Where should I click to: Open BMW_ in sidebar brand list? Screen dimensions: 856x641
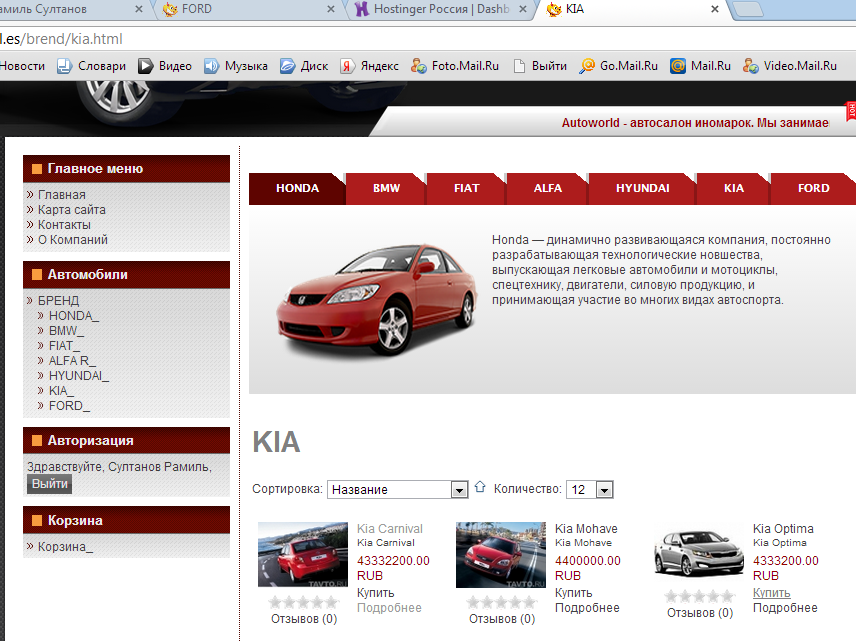(x=66, y=331)
